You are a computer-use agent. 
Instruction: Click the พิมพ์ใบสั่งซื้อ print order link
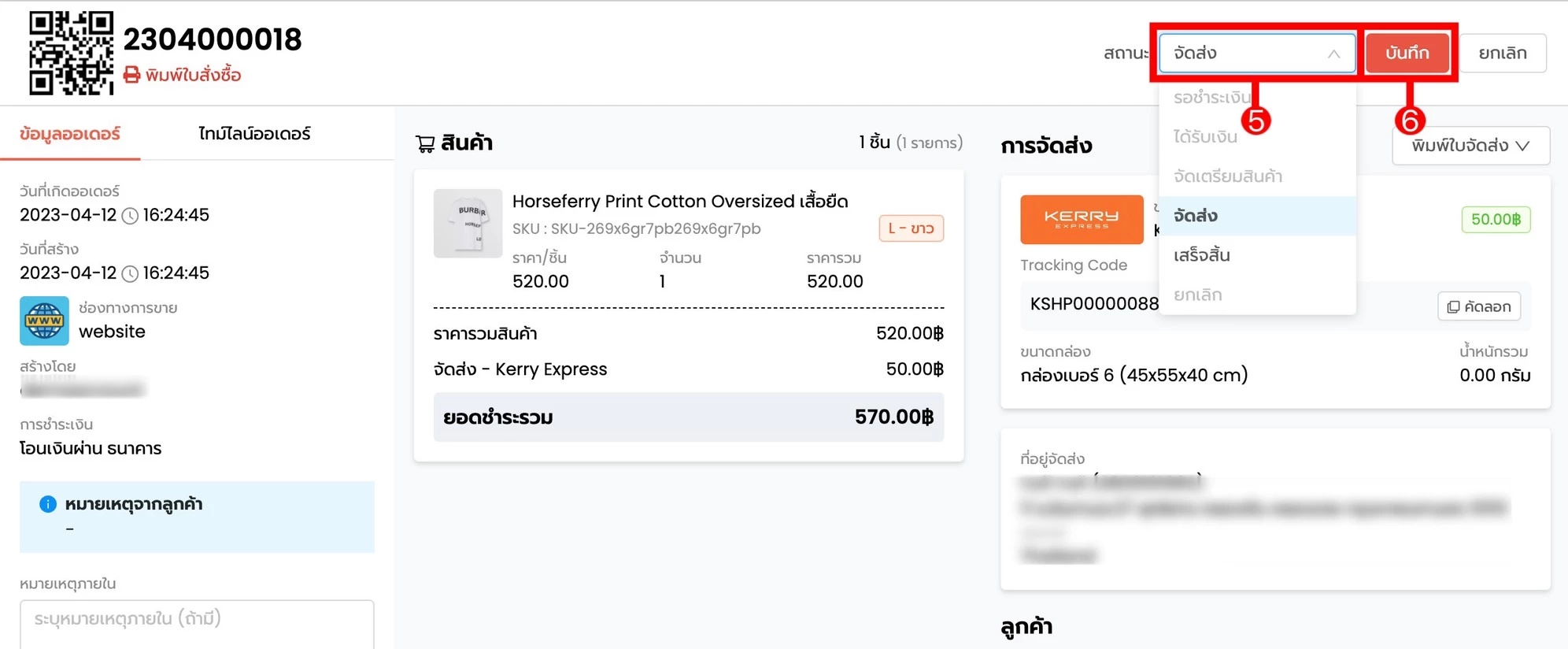point(193,75)
